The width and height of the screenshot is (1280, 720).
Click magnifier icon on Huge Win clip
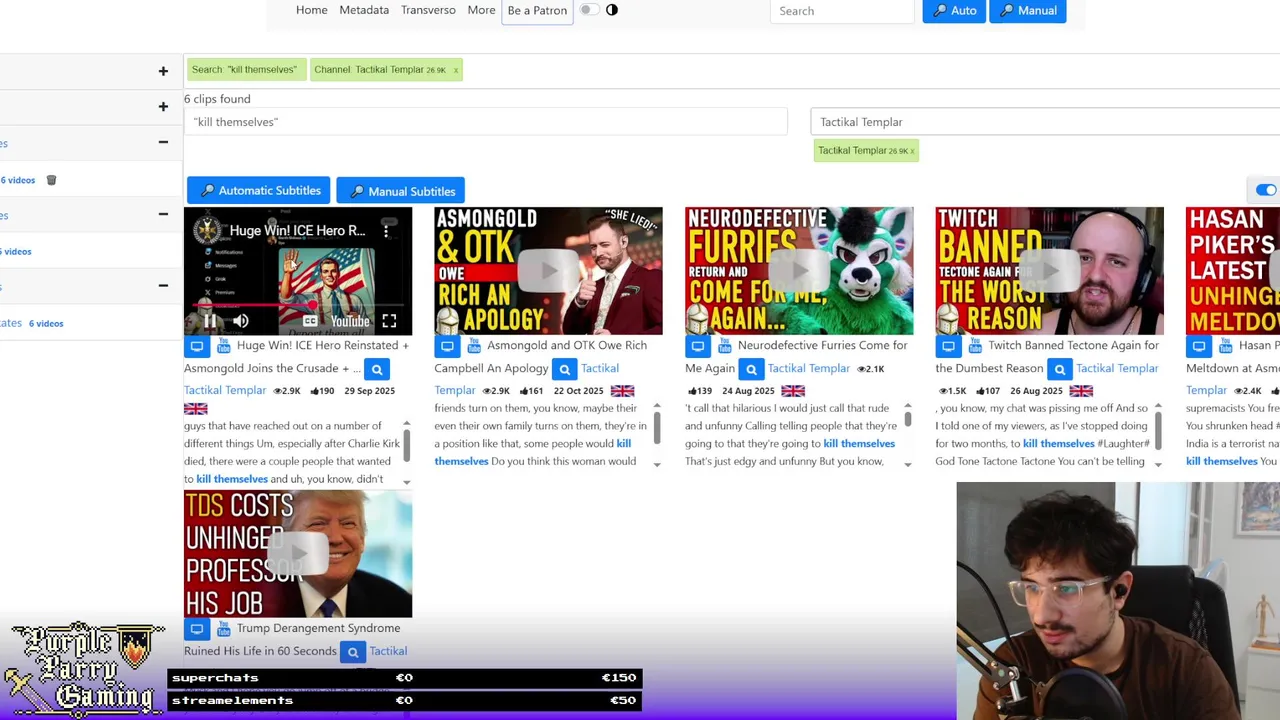click(x=377, y=370)
